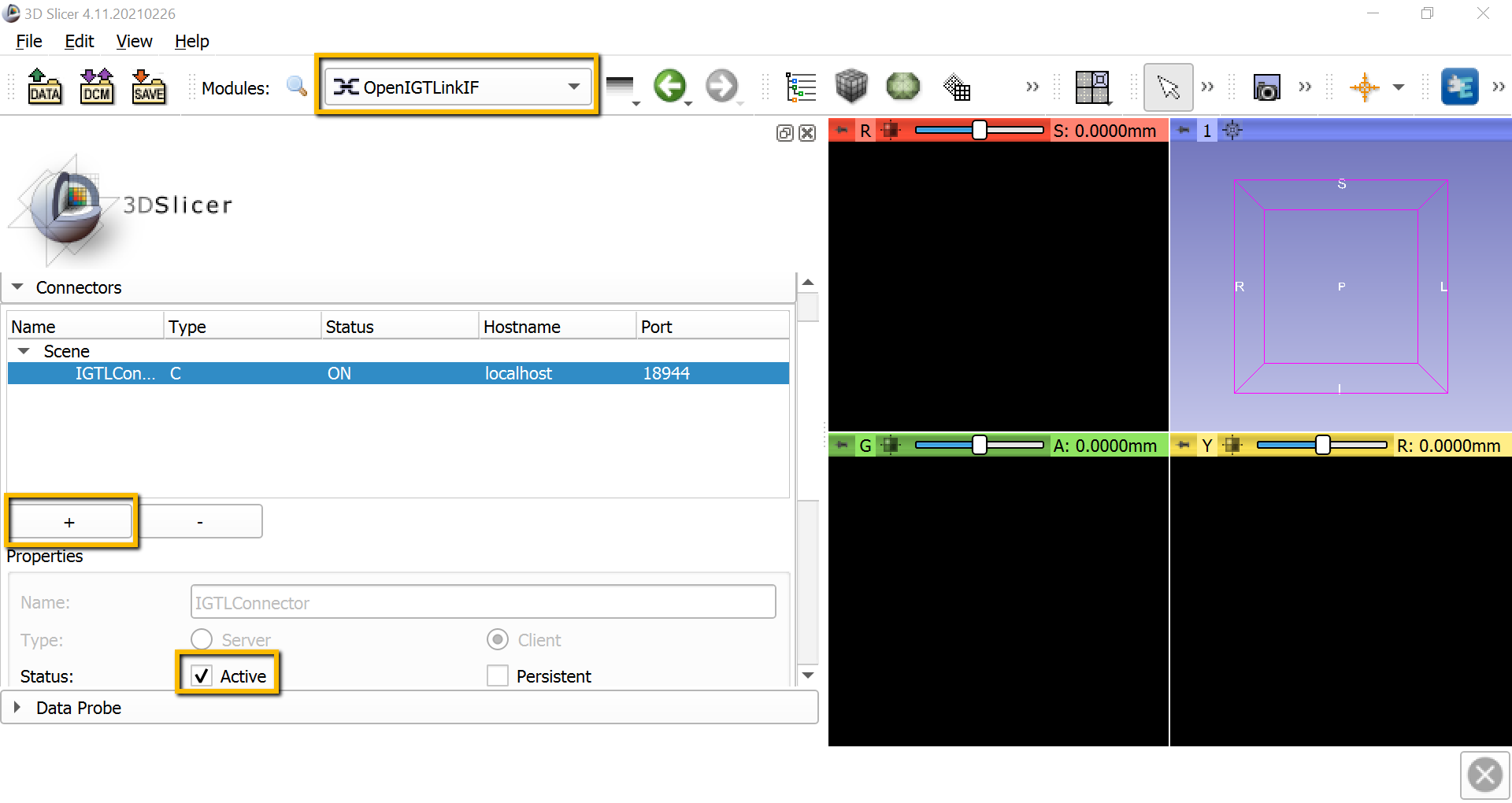Uncheck the Active status checkbox
Screen dimensions: 1512x803
(x=202, y=675)
